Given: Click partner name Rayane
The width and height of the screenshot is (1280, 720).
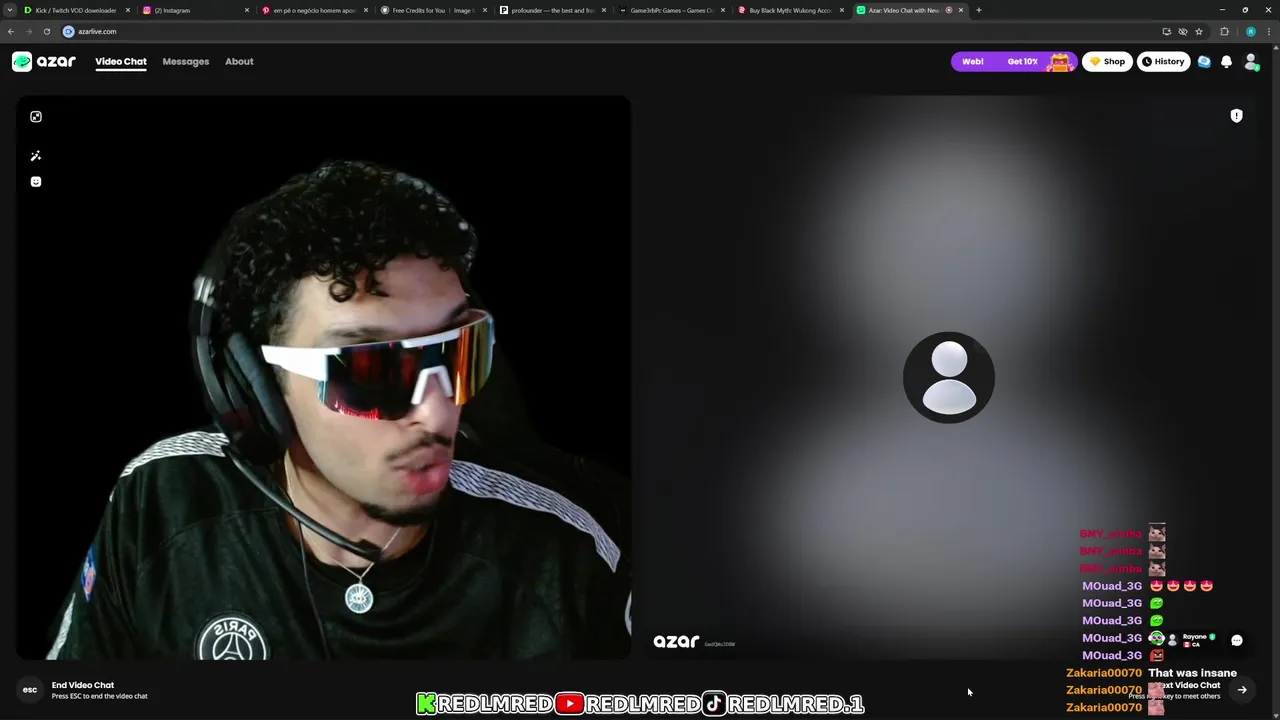Looking at the screenshot, I should [1195, 637].
